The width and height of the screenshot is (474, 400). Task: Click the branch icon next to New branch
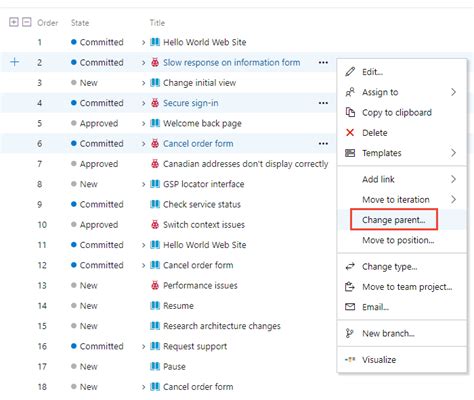[x=350, y=333]
